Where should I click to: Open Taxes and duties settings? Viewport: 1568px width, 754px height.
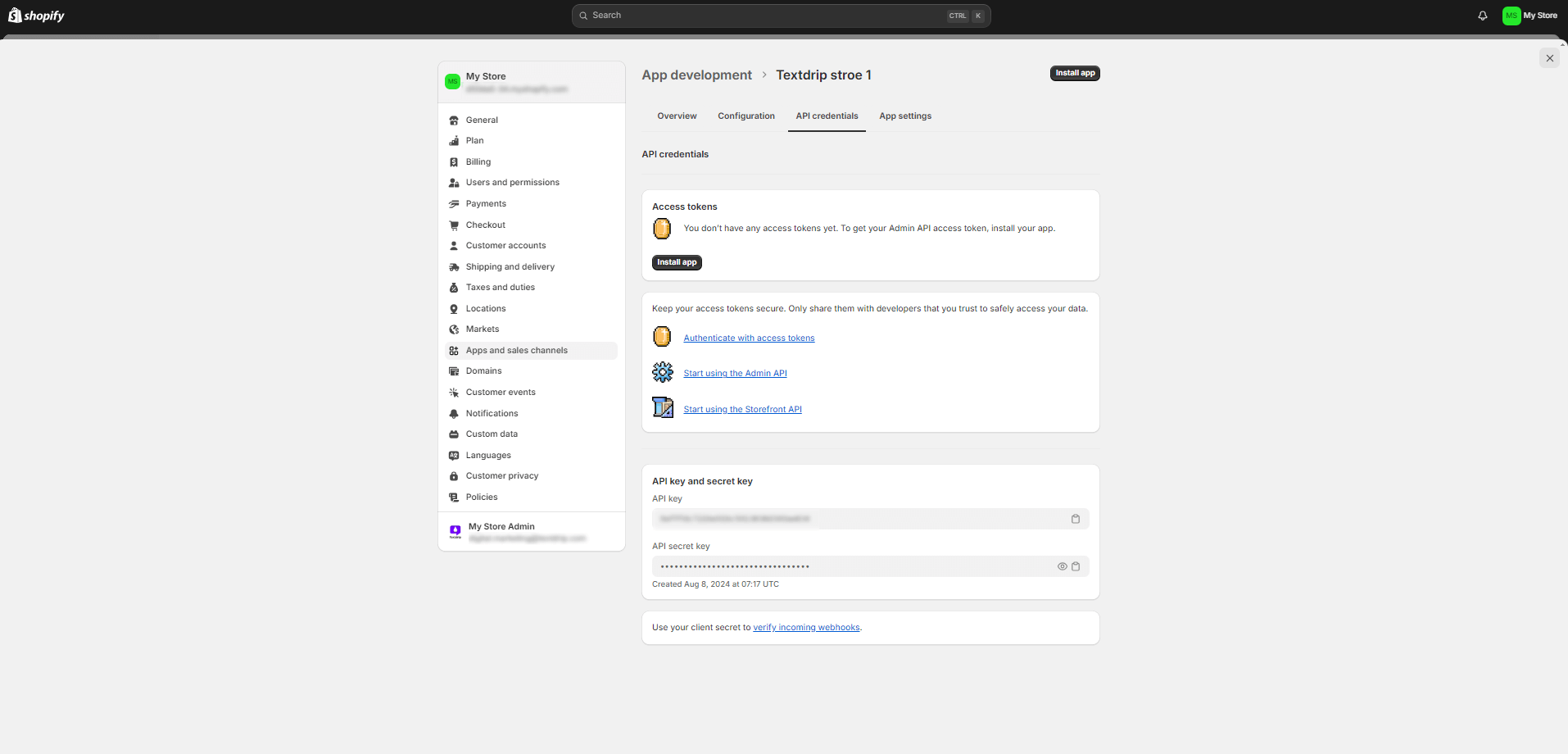tap(500, 287)
